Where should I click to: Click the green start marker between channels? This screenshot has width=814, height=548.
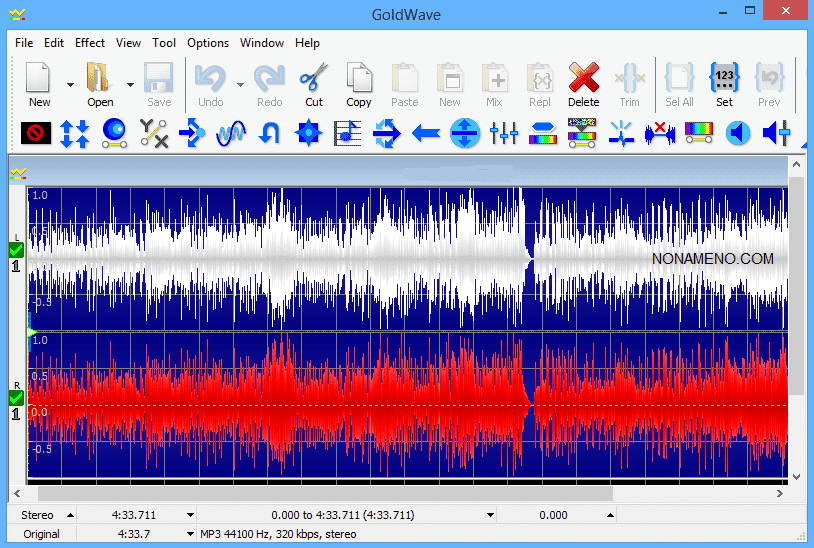31,331
